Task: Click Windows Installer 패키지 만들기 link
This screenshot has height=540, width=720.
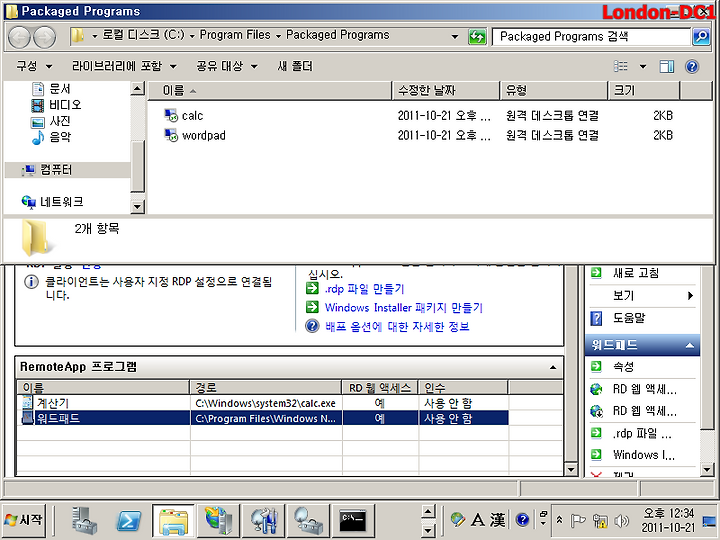Action: pos(404,308)
